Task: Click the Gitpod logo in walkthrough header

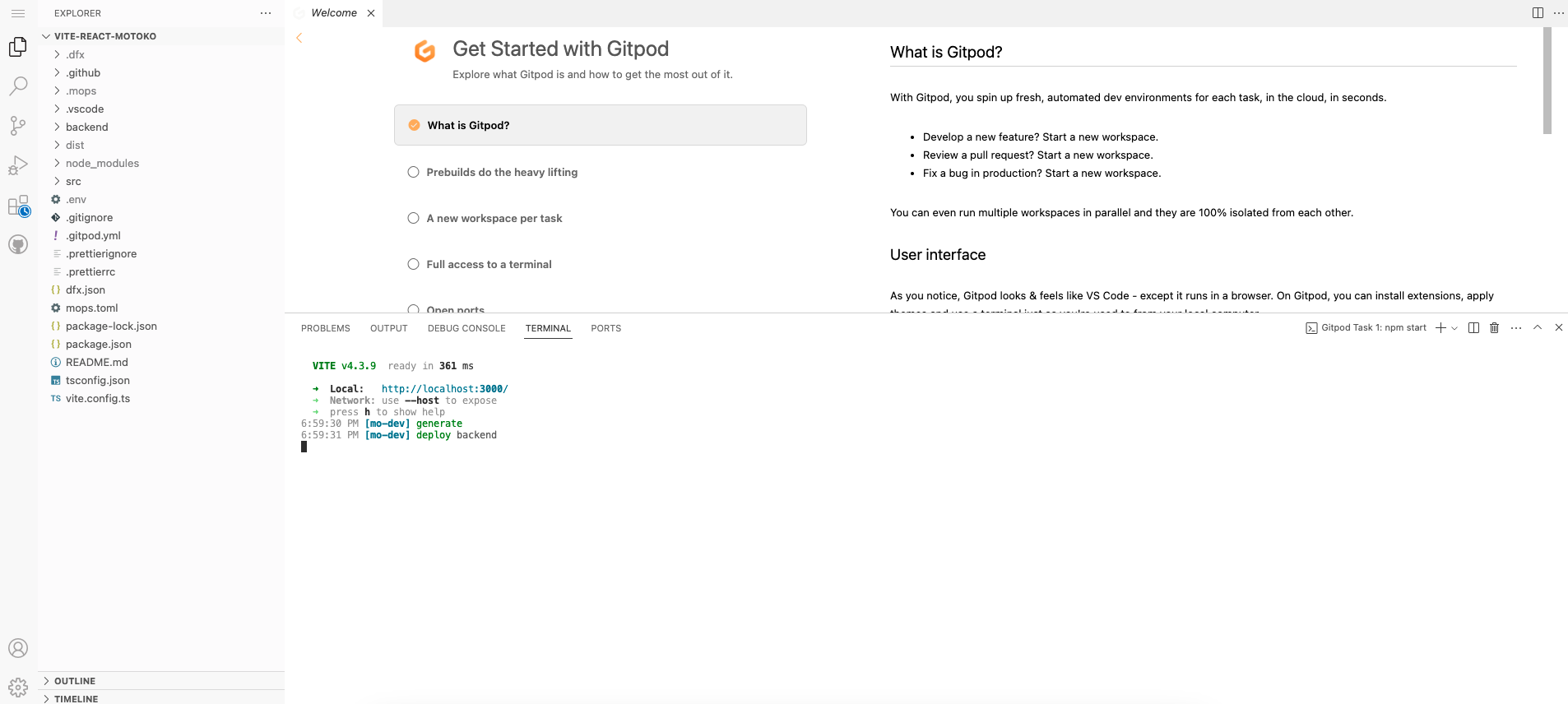Action: (424, 51)
